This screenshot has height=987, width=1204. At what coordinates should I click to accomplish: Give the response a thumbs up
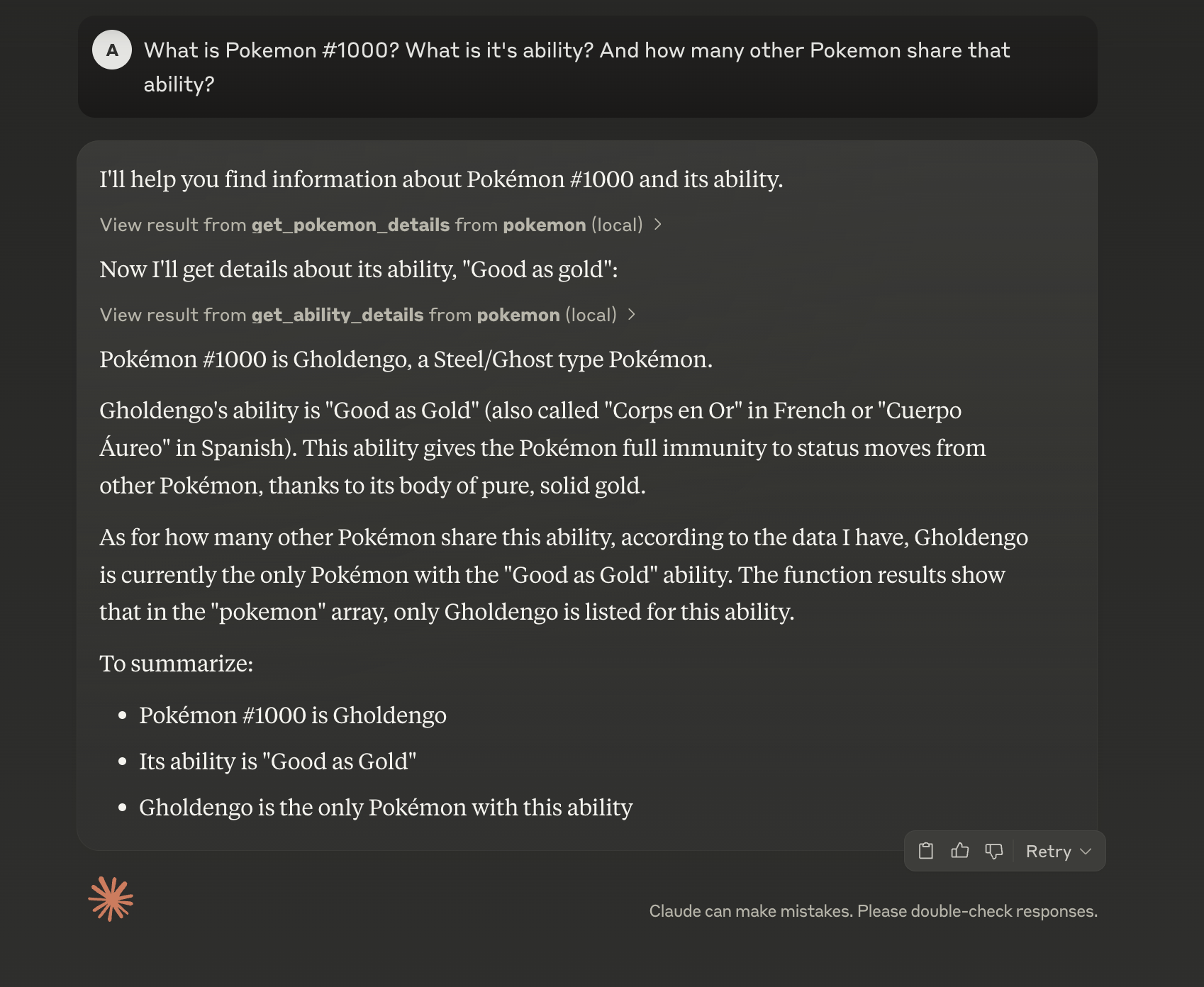(960, 851)
